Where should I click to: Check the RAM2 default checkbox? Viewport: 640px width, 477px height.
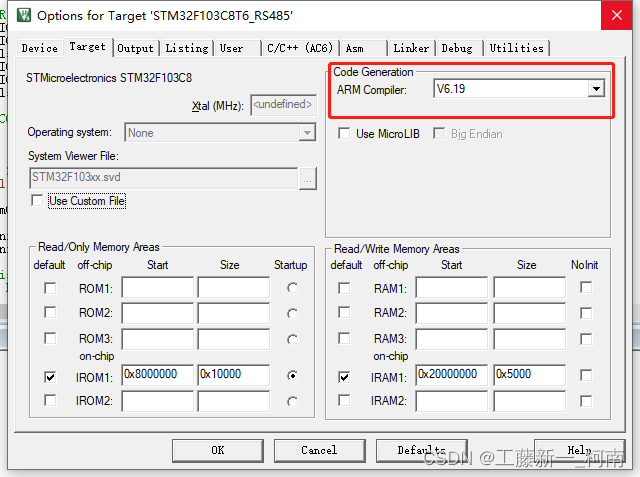tap(344, 313)
